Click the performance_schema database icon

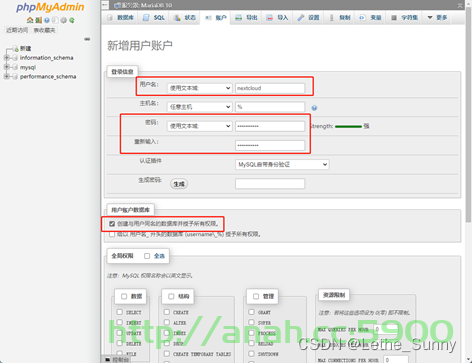[15, 77]
